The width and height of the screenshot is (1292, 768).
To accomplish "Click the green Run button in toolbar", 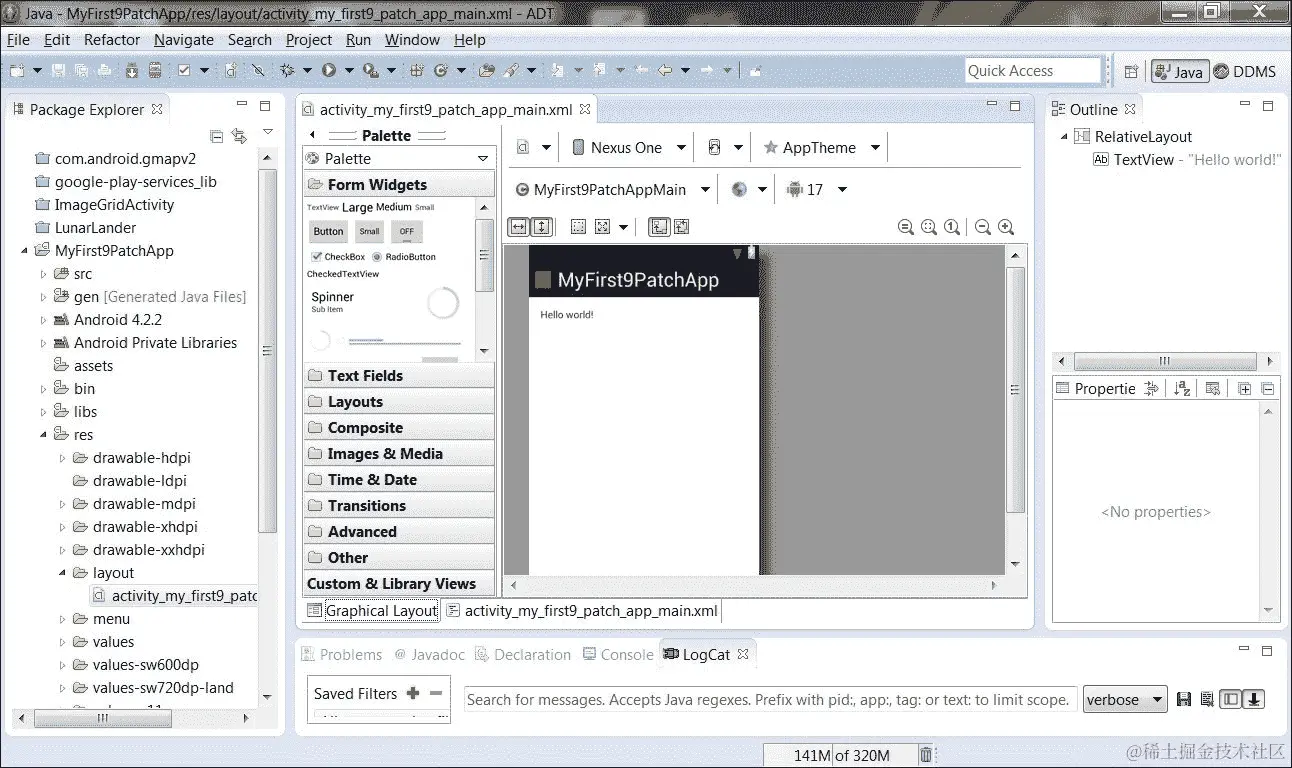I will [x=329, y=70].
